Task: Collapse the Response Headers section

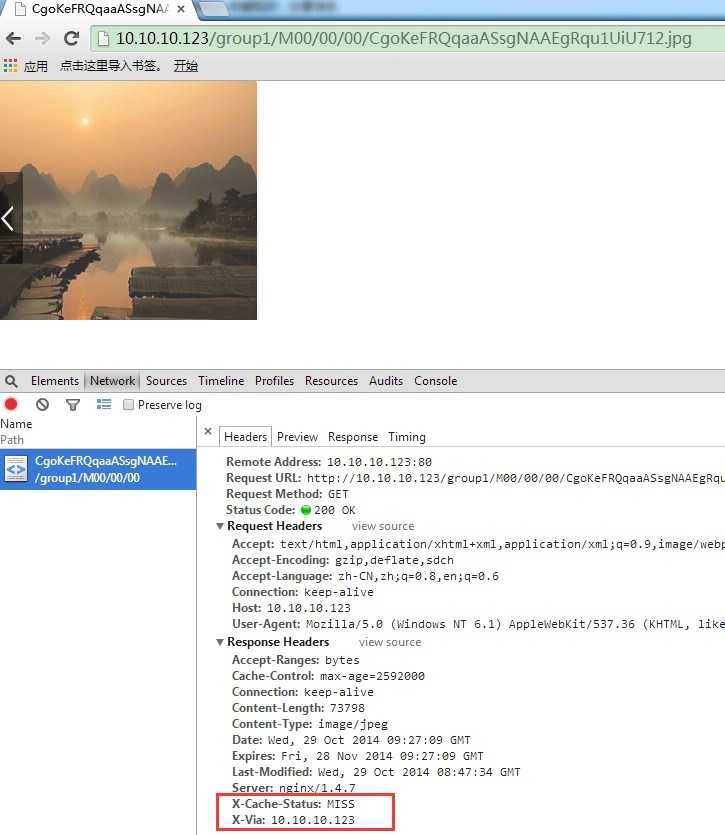Action: coord(219,642)
